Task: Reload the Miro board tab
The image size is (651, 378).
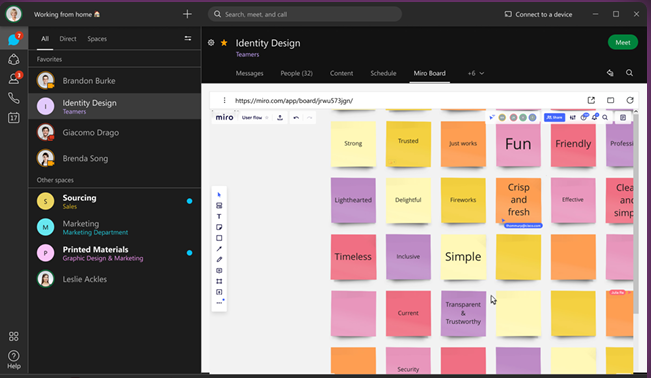Action: [630, 100]
